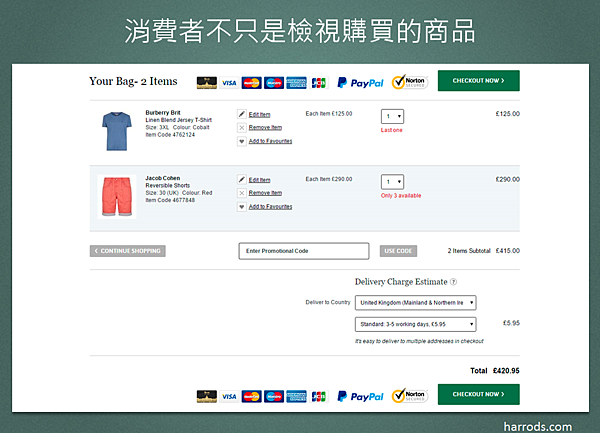Click Edit Item link for Jacob Cohen Shorts
Image resolution: width=600 pixels, height=433 pixels.
tap(259, 180)
